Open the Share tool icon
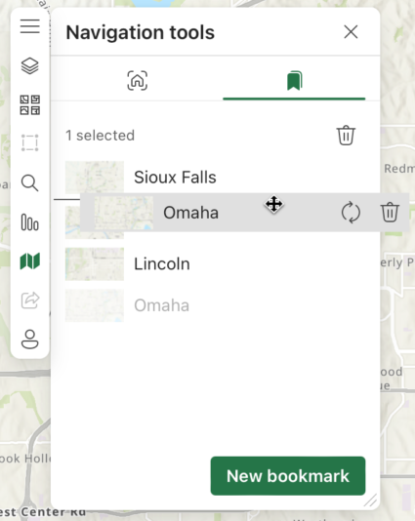415x521 pixels. (30, 300)
